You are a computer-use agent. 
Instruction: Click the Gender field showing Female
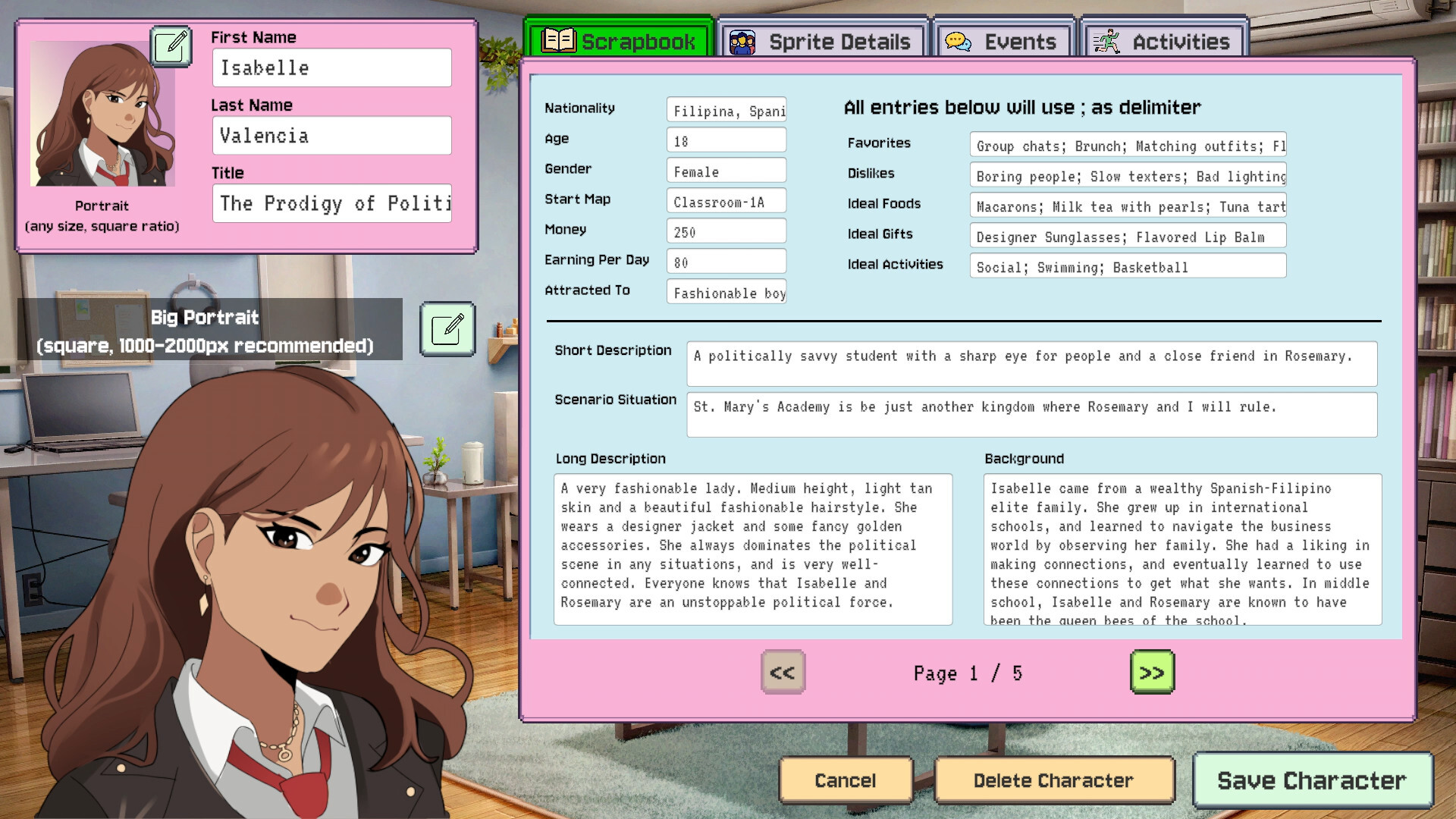point(726,171)
